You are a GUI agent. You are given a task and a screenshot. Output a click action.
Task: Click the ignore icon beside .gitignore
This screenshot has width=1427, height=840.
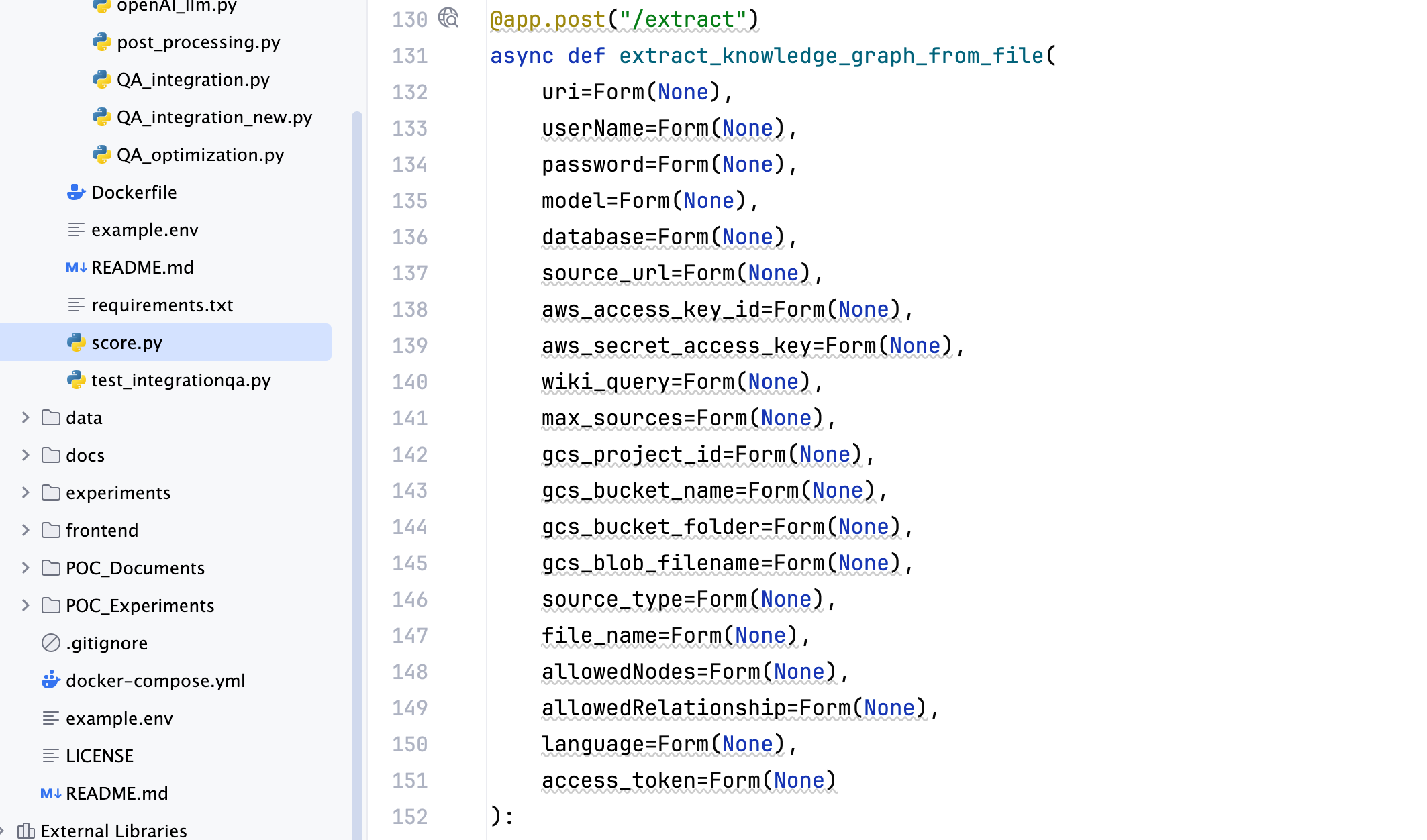coord(51,643)
